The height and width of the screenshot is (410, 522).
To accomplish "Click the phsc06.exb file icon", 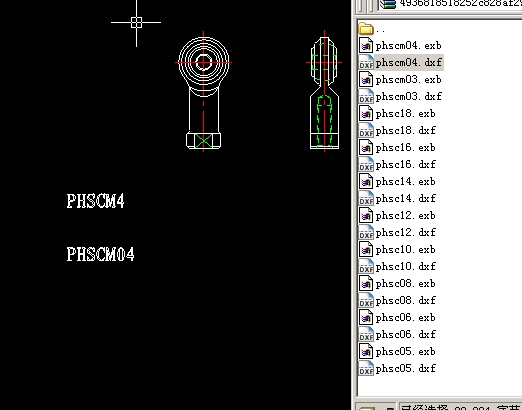I will click(x=366, y=317).
